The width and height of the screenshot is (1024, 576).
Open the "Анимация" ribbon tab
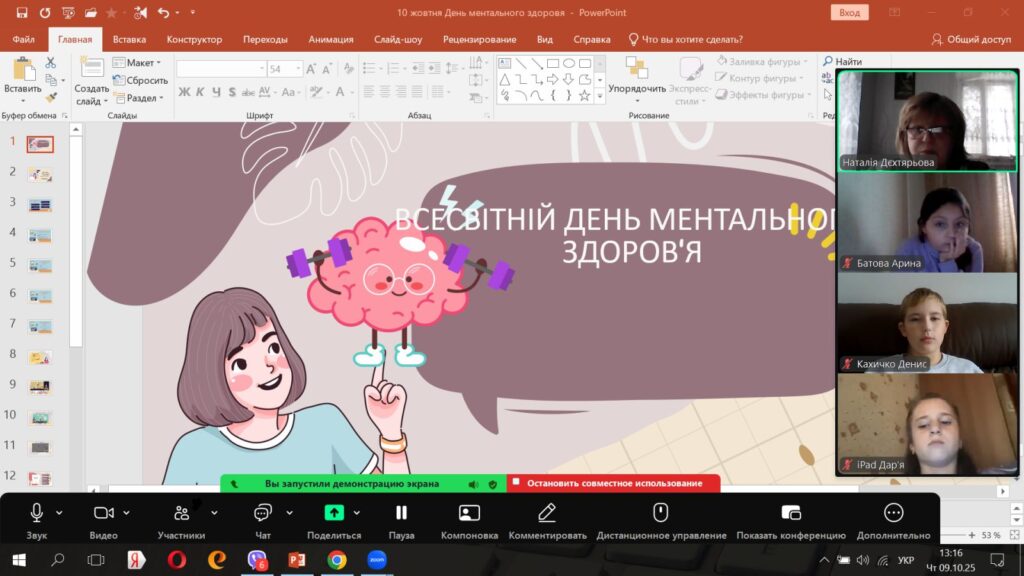[x=330, y=40]
